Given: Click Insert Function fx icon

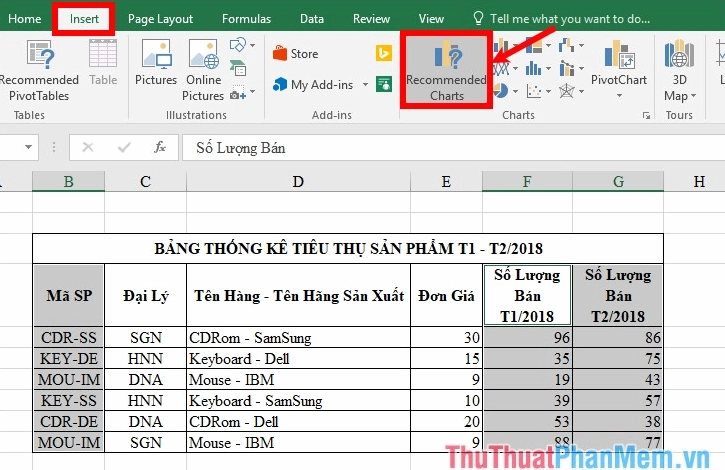Looking at the screenshot, I should pyautogui.click(x=160, y=148).
